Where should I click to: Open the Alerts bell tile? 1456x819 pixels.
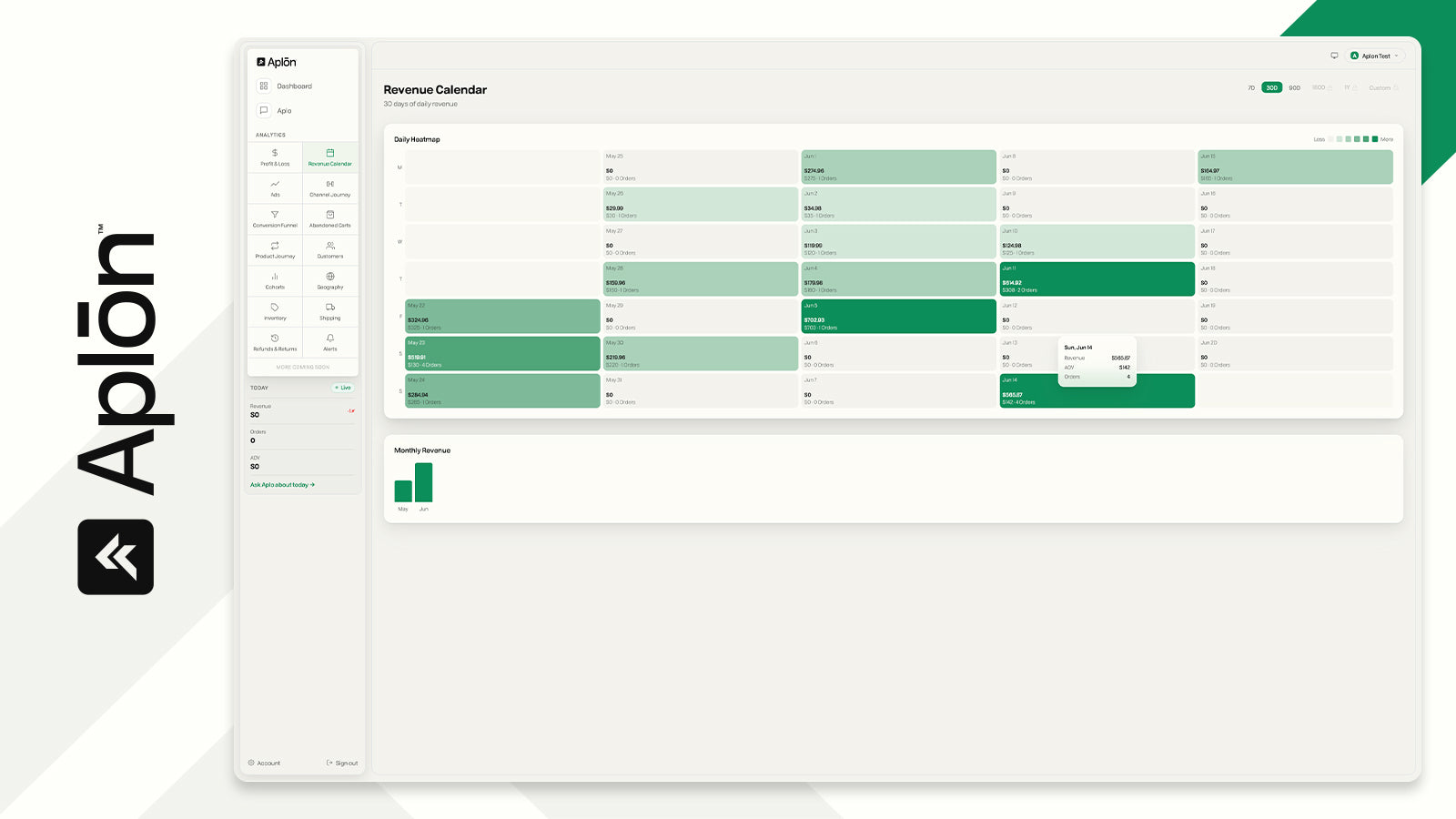[x=330, y=342]
